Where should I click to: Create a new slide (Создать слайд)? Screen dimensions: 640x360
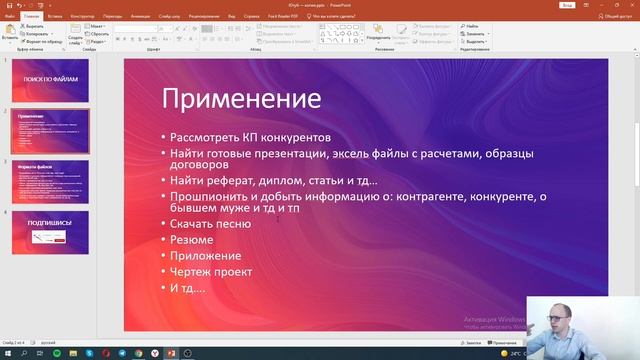pos(75,34)
